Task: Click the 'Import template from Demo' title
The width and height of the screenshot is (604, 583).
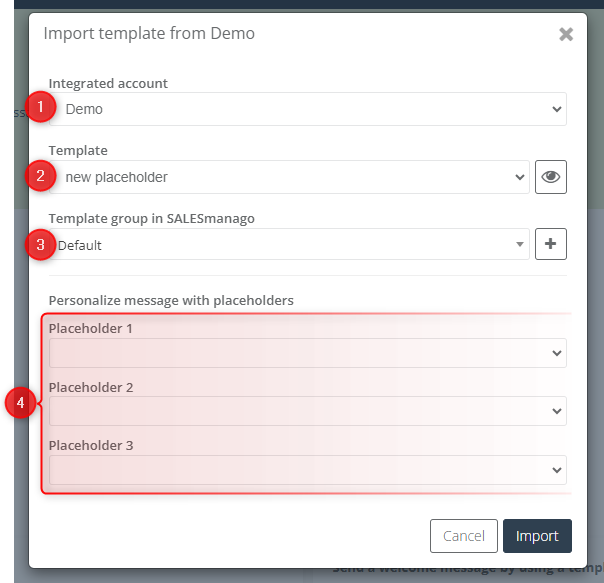Action: tap(149, 34)
